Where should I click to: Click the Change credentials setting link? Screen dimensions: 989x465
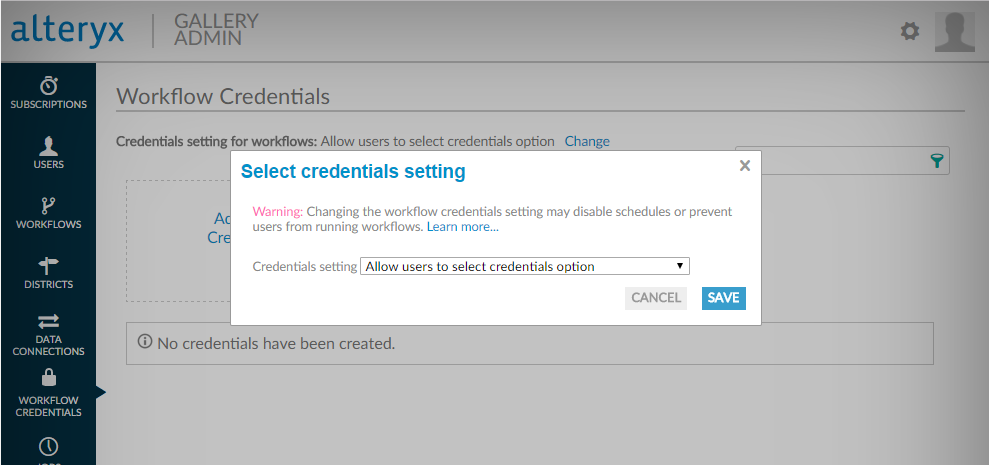coord(587,141)
